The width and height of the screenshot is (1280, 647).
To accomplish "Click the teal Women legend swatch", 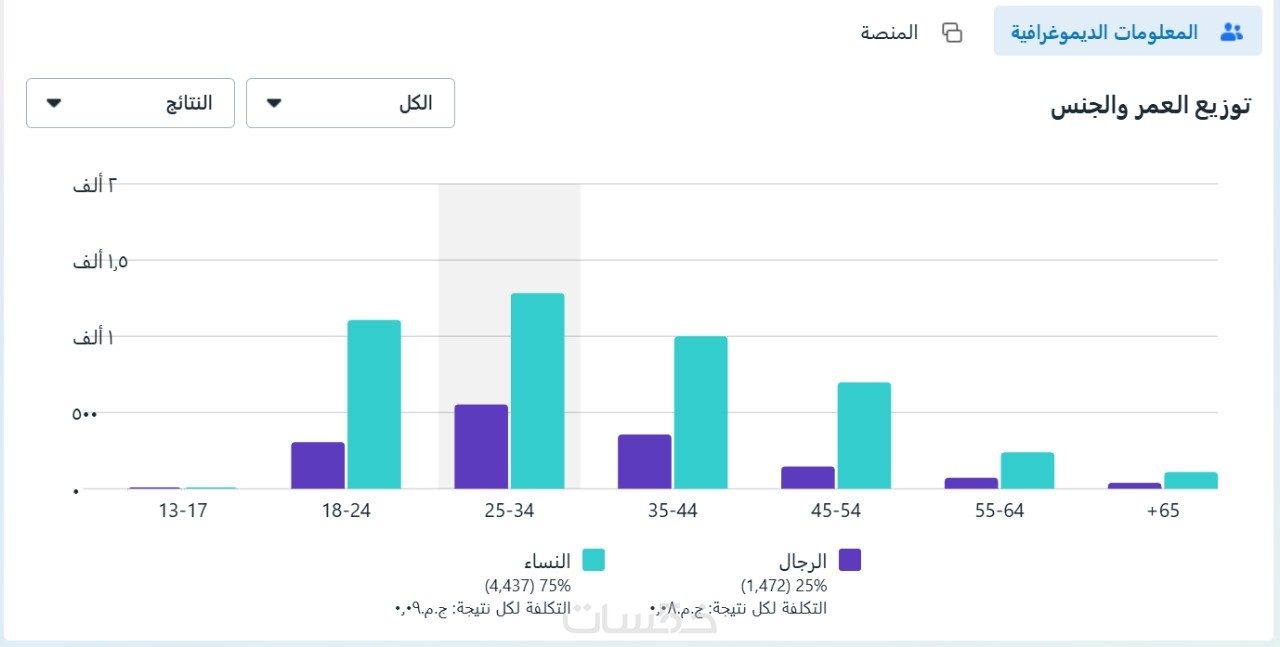I will (594, 560).
